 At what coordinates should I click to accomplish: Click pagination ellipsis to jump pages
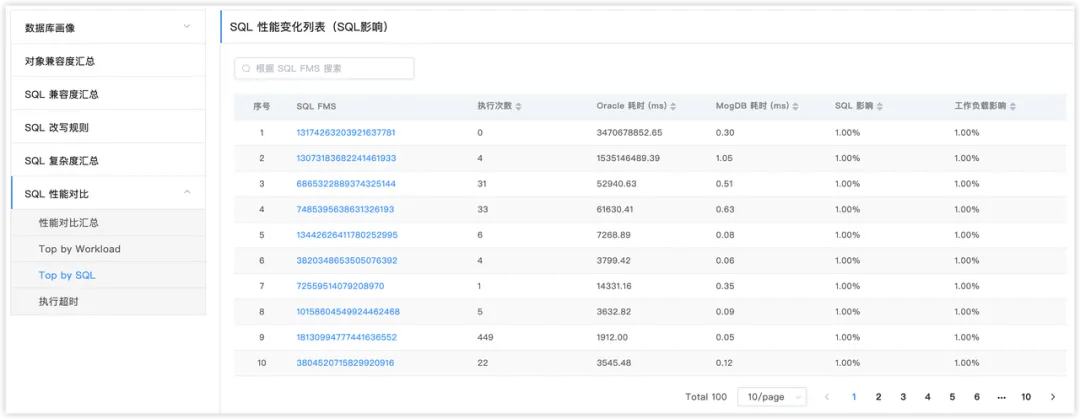point(1001,397)
